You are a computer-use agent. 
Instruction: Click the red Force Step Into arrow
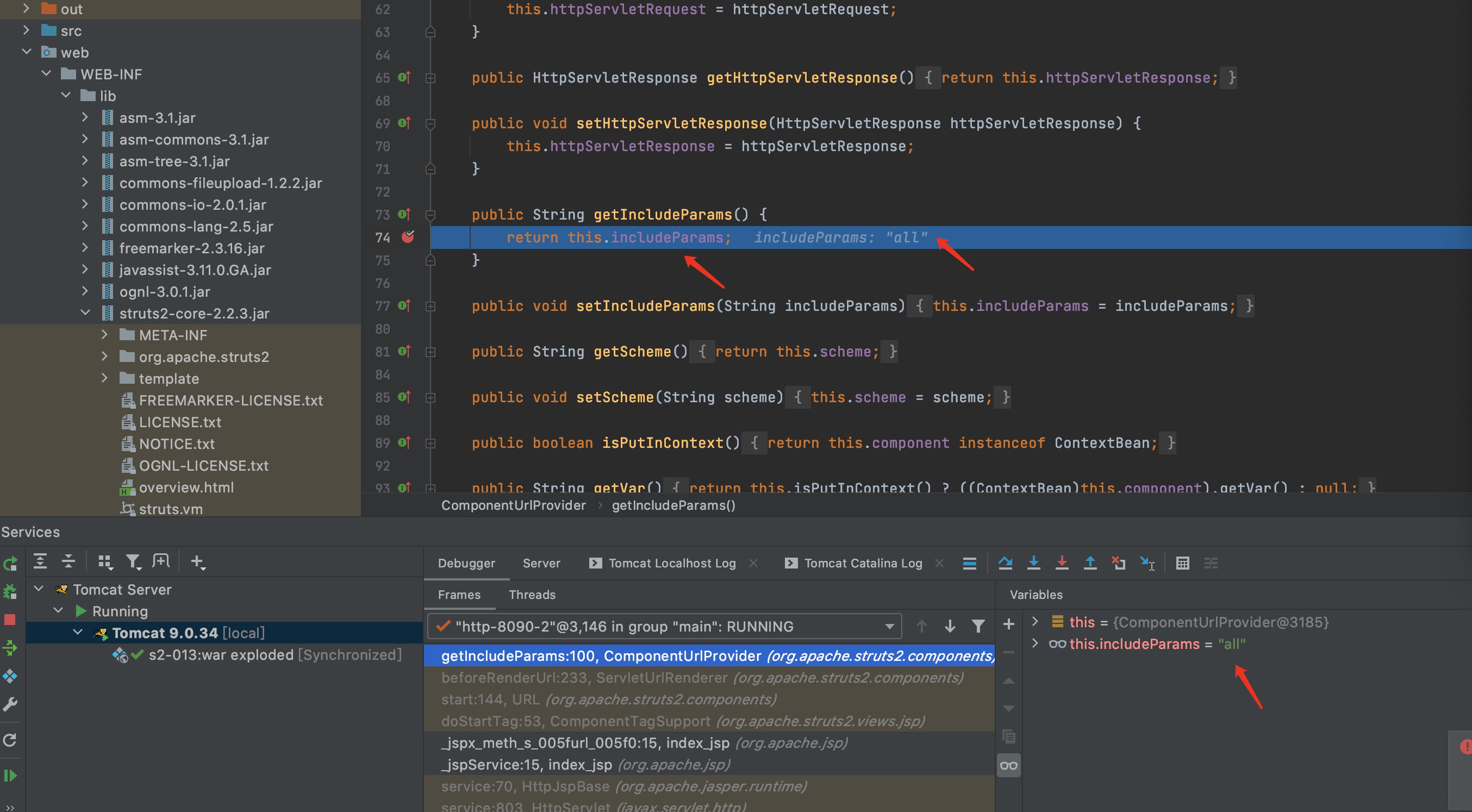click(x=1062, y=563)
